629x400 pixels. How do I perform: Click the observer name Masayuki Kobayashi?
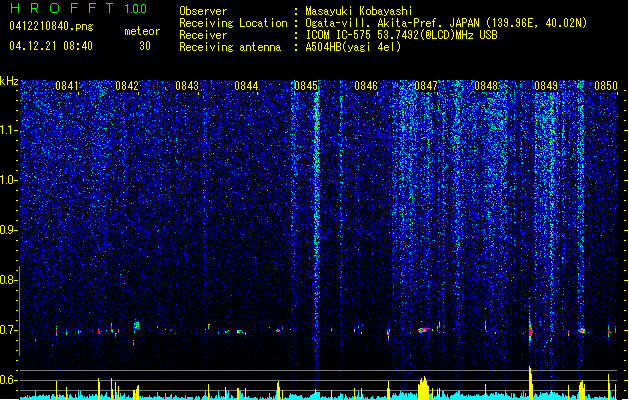point(359,11)
